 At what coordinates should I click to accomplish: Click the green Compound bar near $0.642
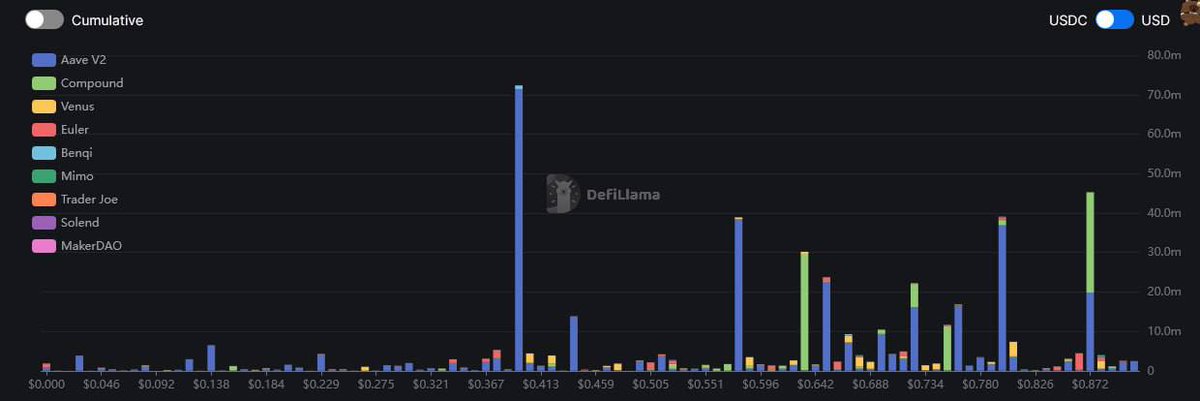point(804,312)
